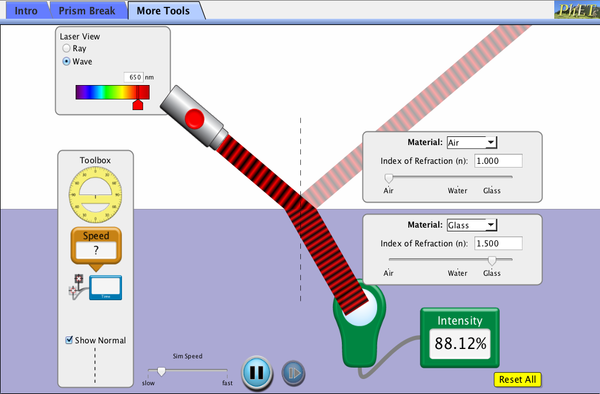This screenshot has height=394, width=600.
Task: Click the Intensity reading 88.12%
Action: (460, 343)
